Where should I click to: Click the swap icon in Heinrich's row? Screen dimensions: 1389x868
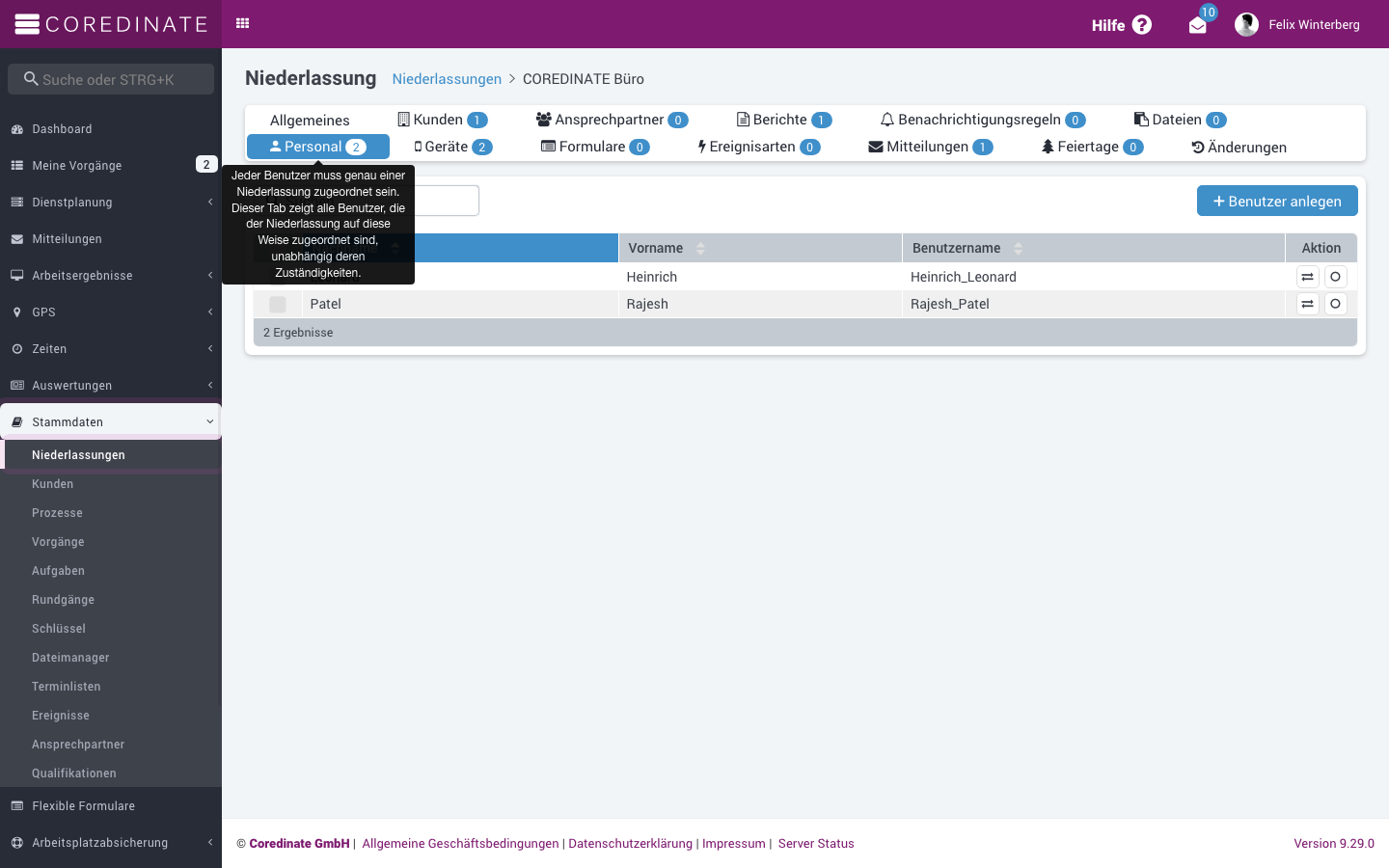click(1308, 277)
